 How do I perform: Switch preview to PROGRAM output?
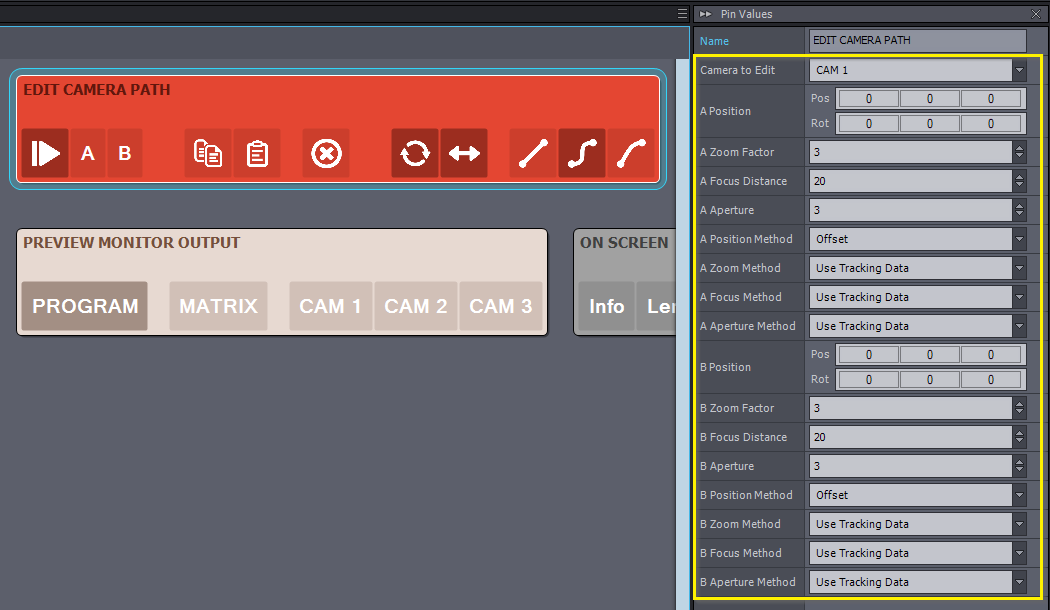click(85, 306)
